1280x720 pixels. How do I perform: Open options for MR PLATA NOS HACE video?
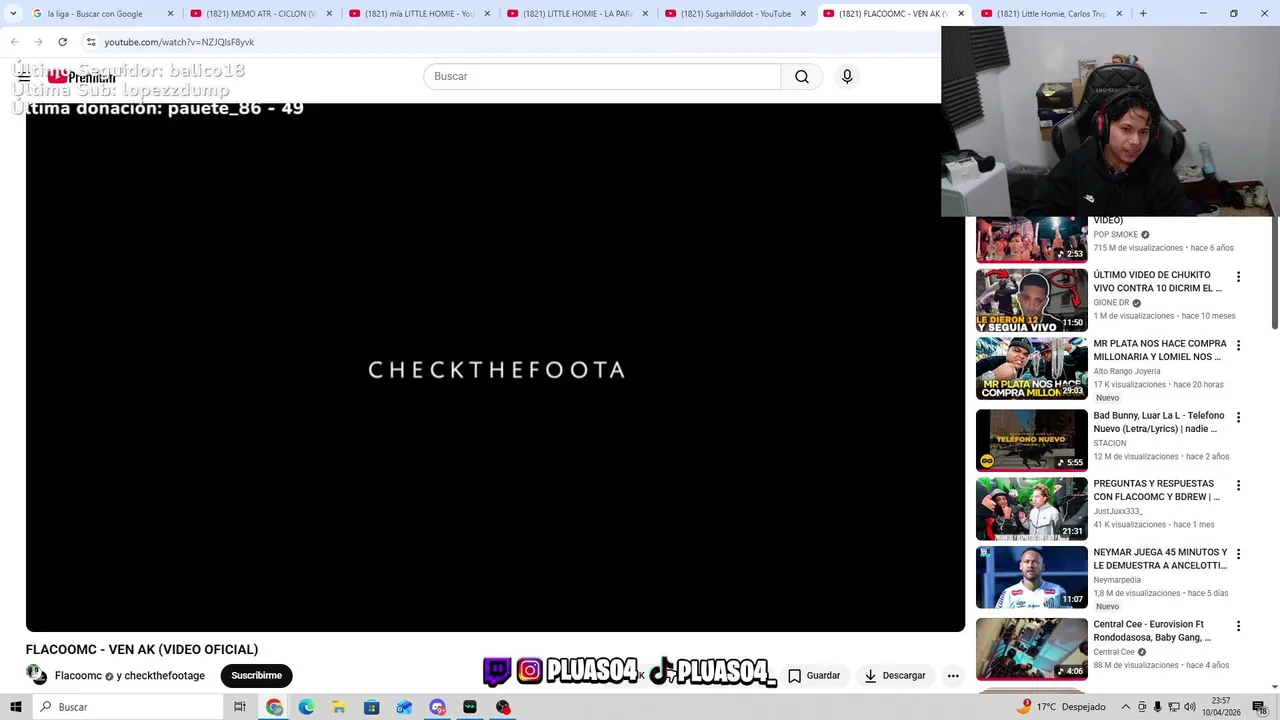pos(1238,345)
